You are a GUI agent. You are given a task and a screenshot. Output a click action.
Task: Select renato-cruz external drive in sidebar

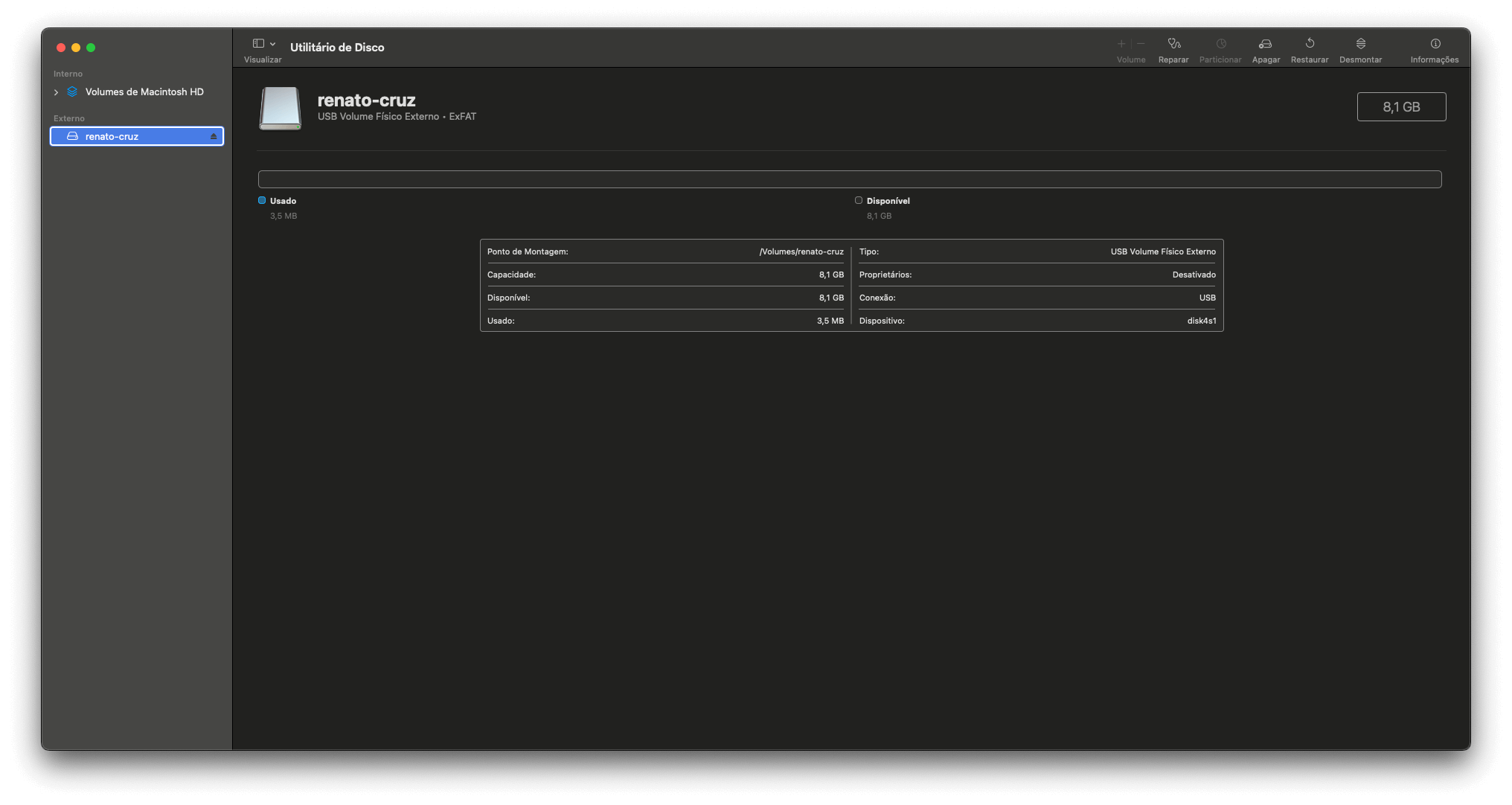click(x=137, y=136)
